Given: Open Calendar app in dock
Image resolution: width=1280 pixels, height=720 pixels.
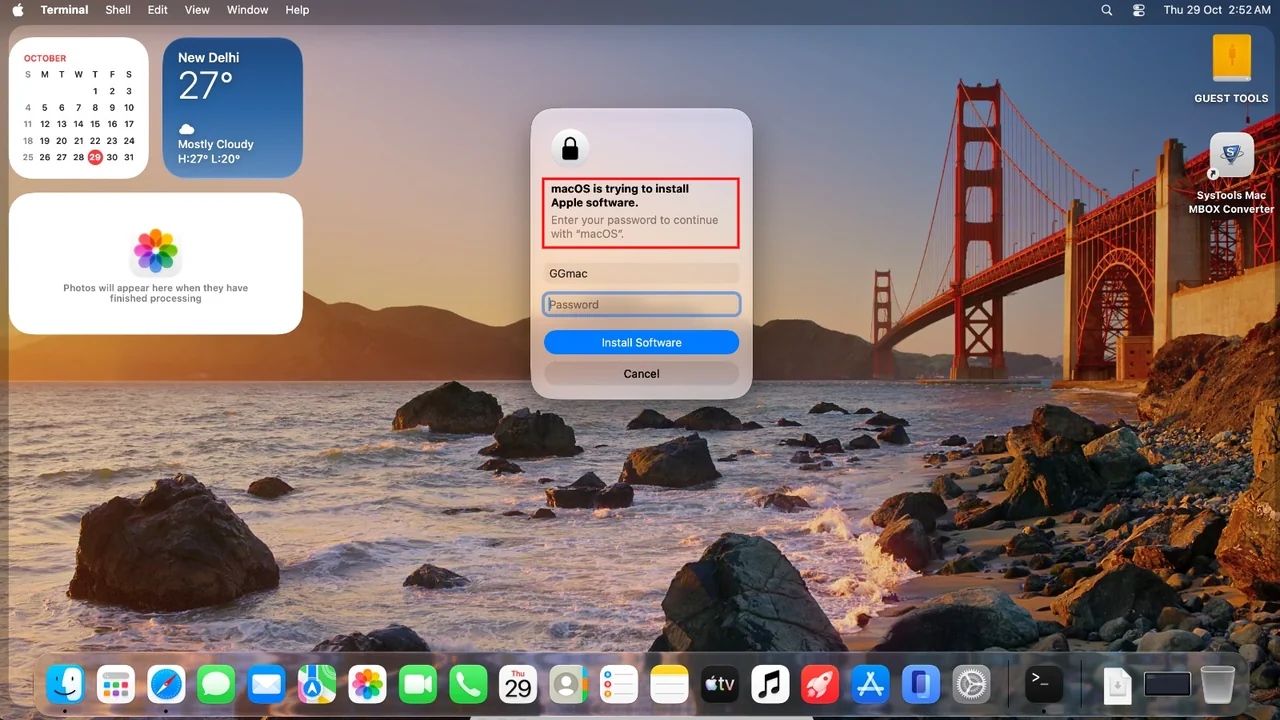Looking at the screenshot, I should (518, 685).
